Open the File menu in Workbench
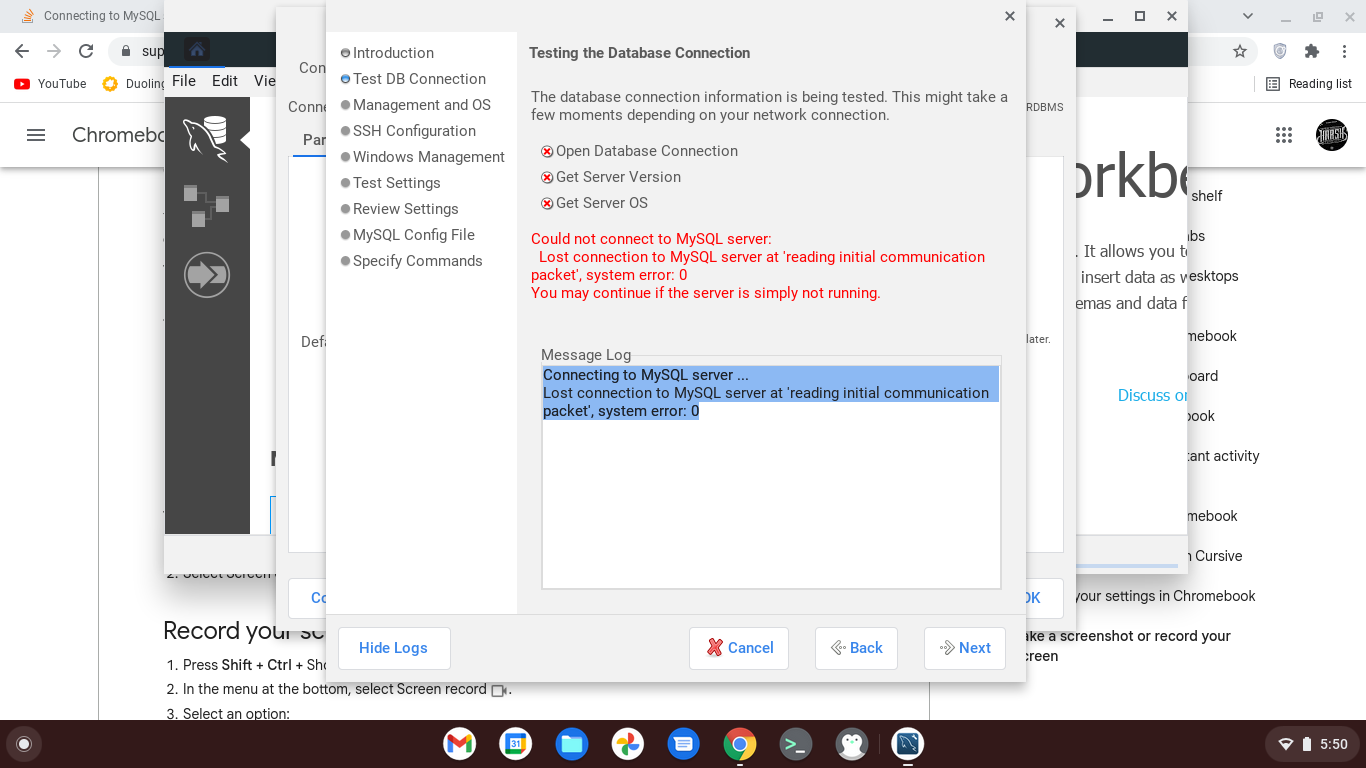Image resolution: width=1366 pixels, height=768 pixels. tap(184, 81)
